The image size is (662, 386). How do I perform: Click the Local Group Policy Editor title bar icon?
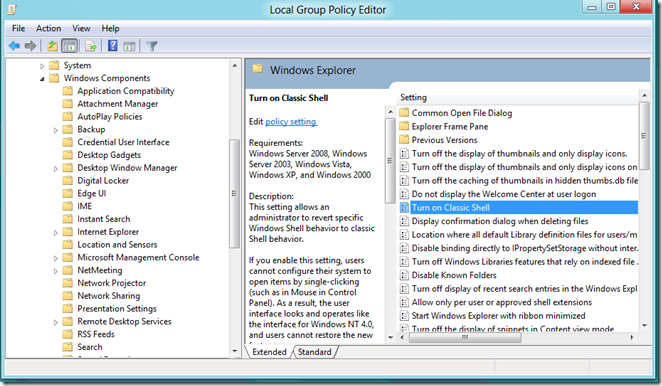(x=11, y=9)
